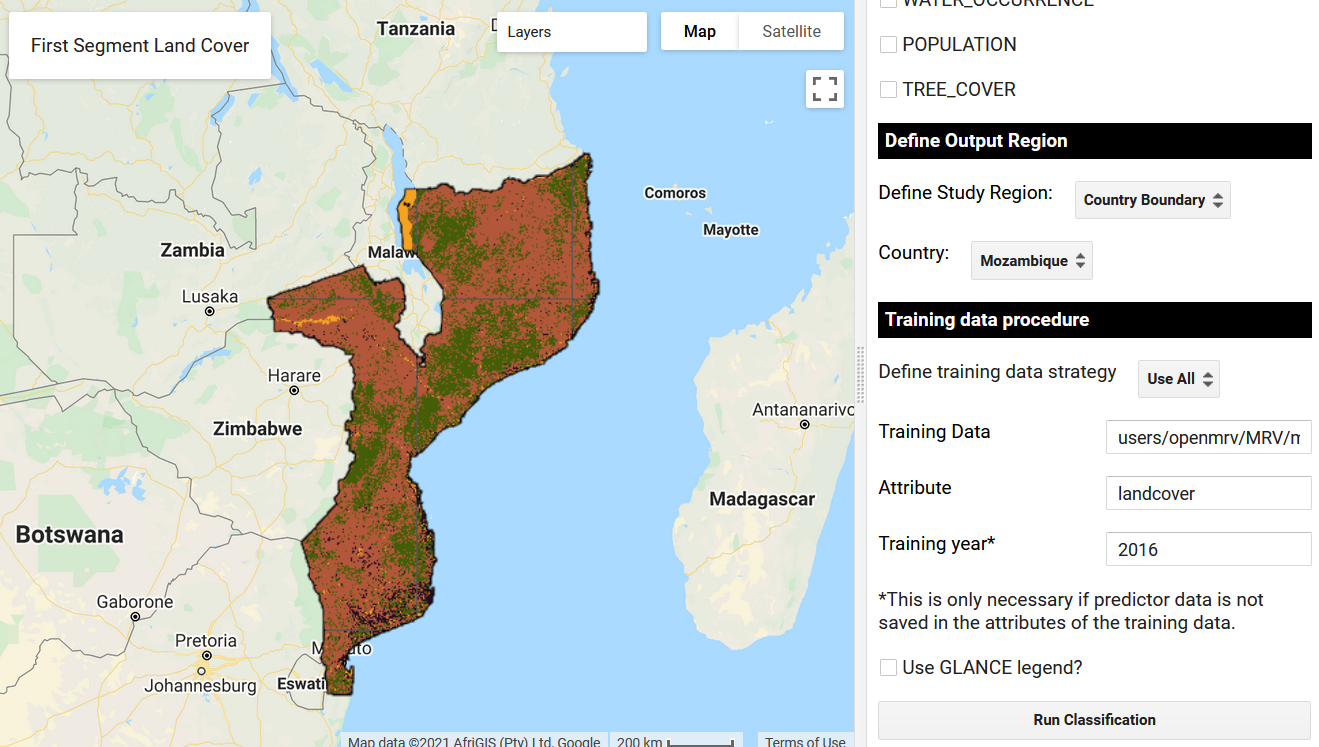Open the Country Boundary study region dropdown
The width and height of the screenshot is (1319, 747).
click(1152, 200)
